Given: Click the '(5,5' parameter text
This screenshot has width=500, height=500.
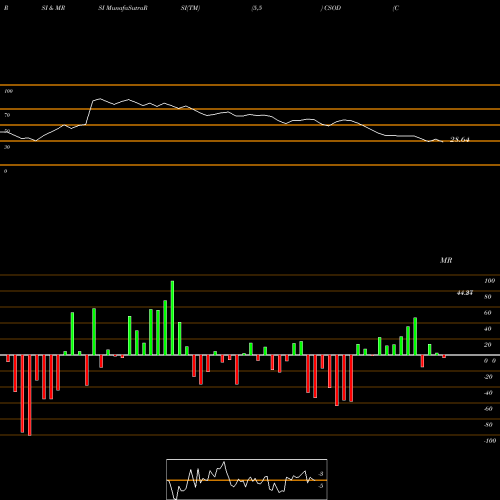Looking at the screenshot, I should 257,8.
